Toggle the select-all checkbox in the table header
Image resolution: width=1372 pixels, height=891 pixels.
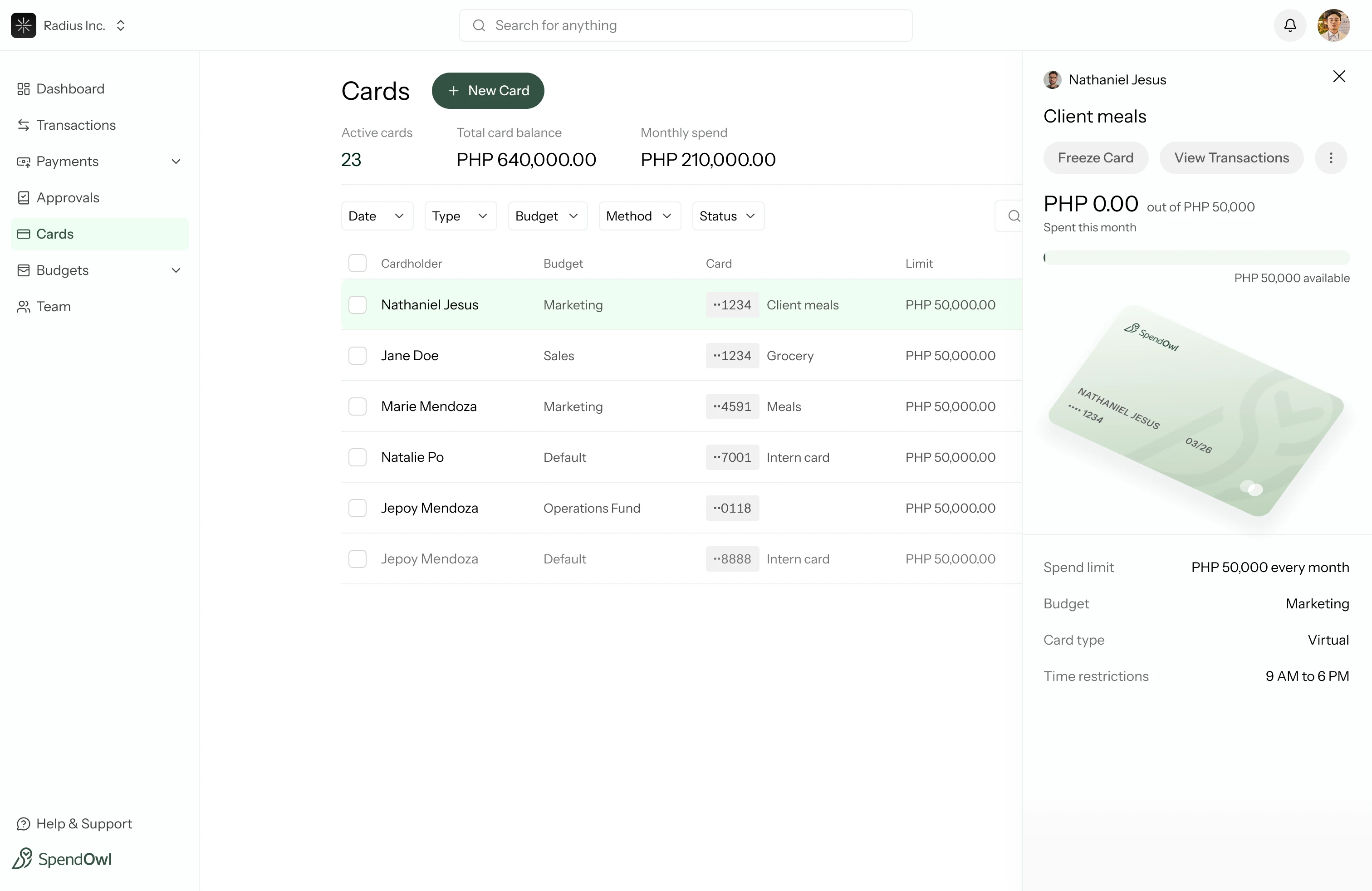358,263
